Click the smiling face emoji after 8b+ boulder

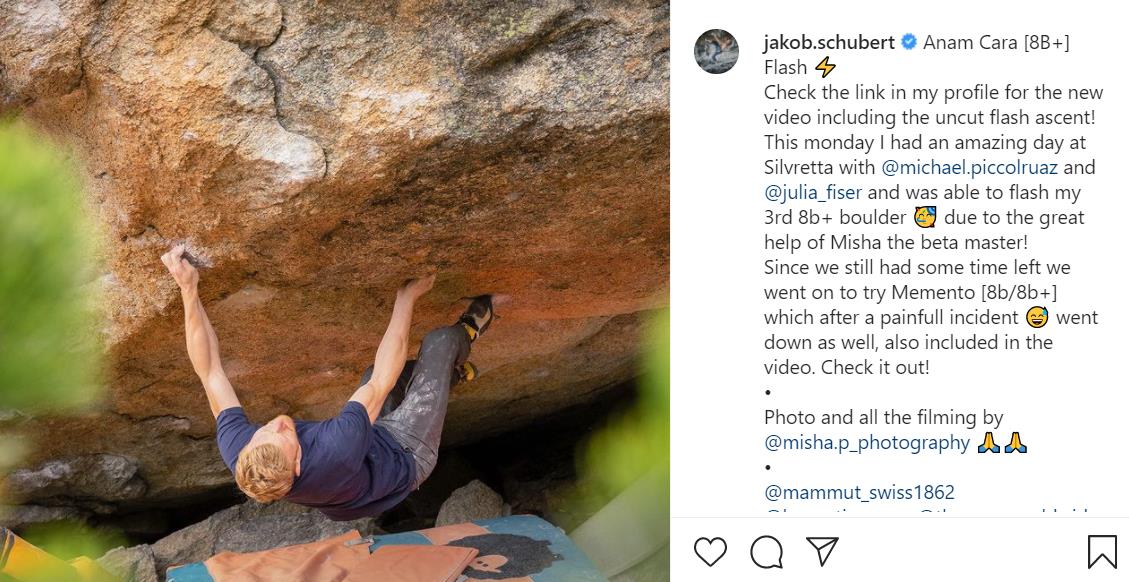point(925,218)
